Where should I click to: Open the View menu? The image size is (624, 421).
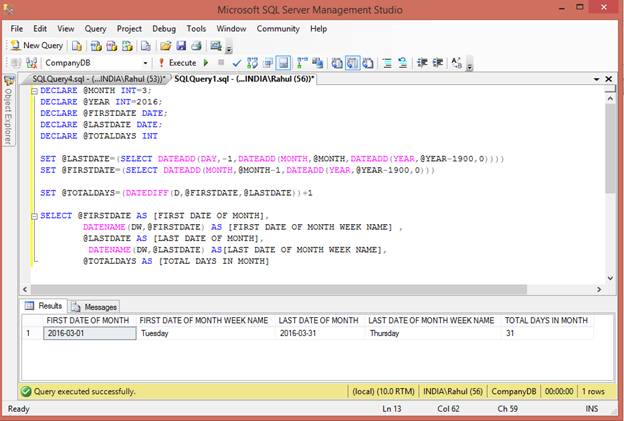click(x=66, y=29)
